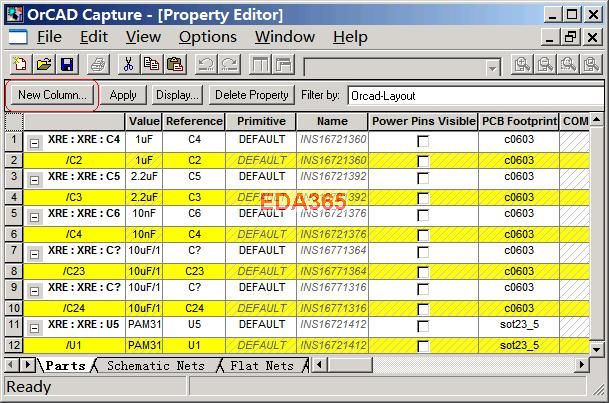Click the New document toolbar icon

pos(19,64)
